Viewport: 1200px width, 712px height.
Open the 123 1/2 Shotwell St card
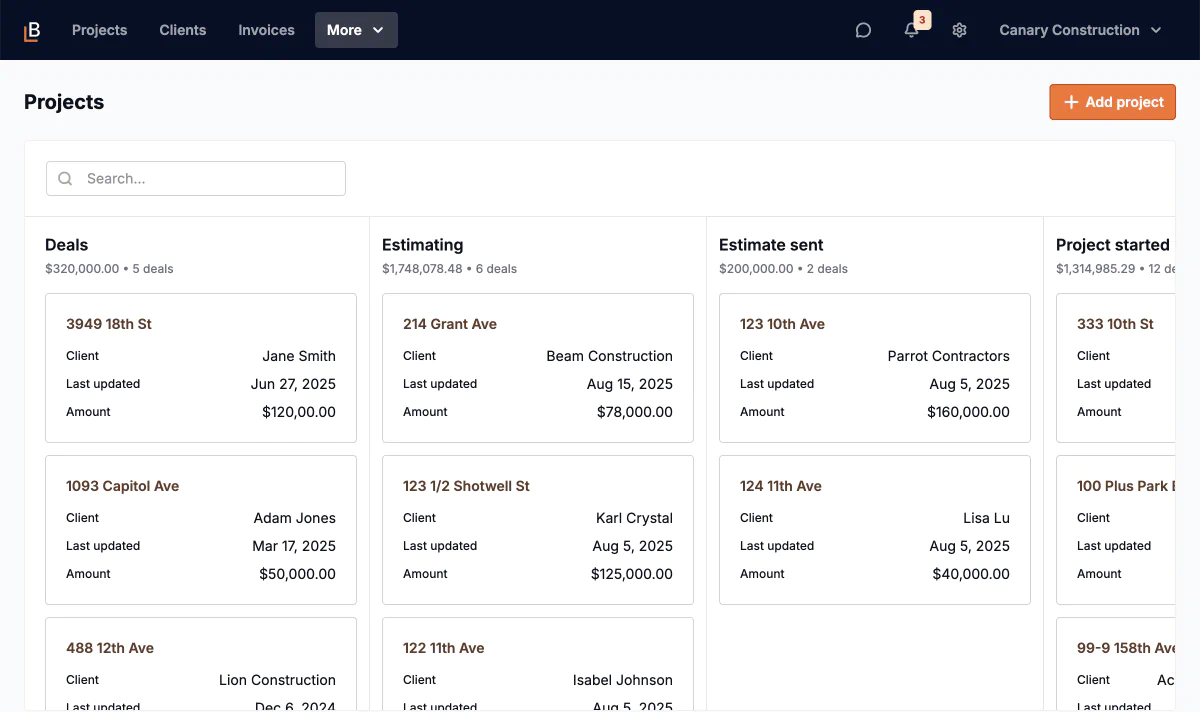538,530
